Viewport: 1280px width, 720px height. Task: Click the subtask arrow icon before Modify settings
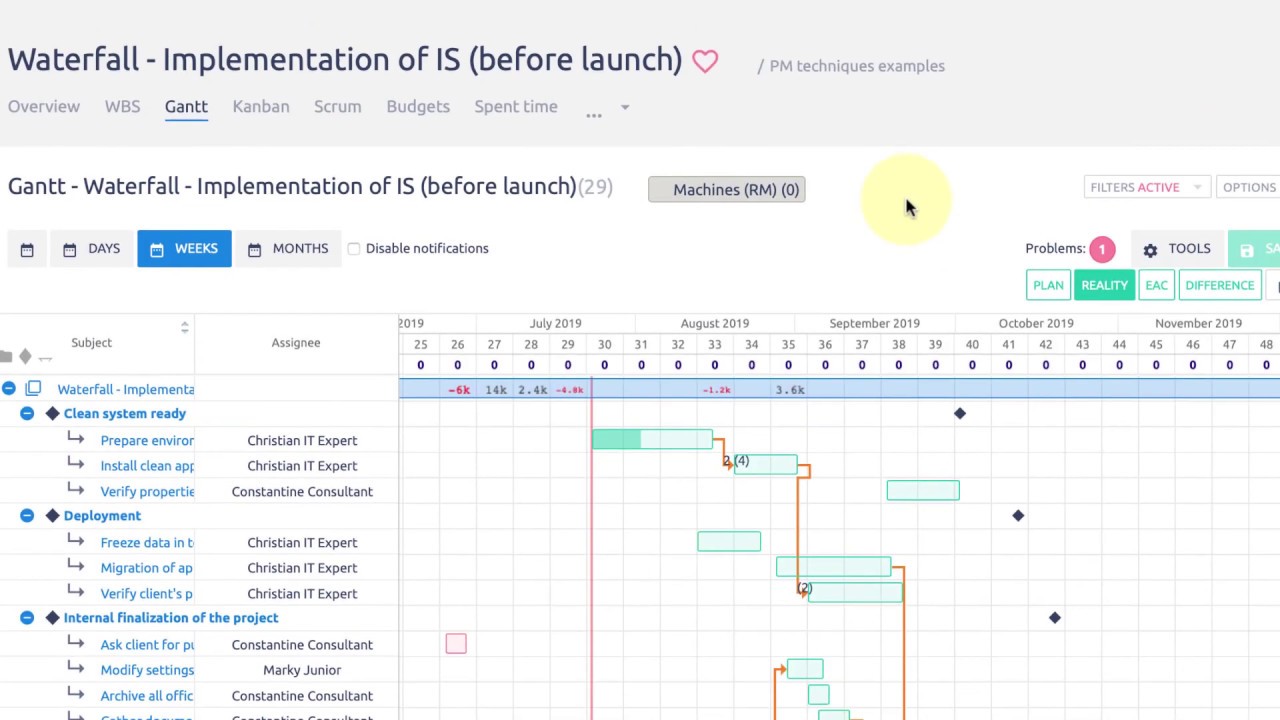tap(76, 667)
